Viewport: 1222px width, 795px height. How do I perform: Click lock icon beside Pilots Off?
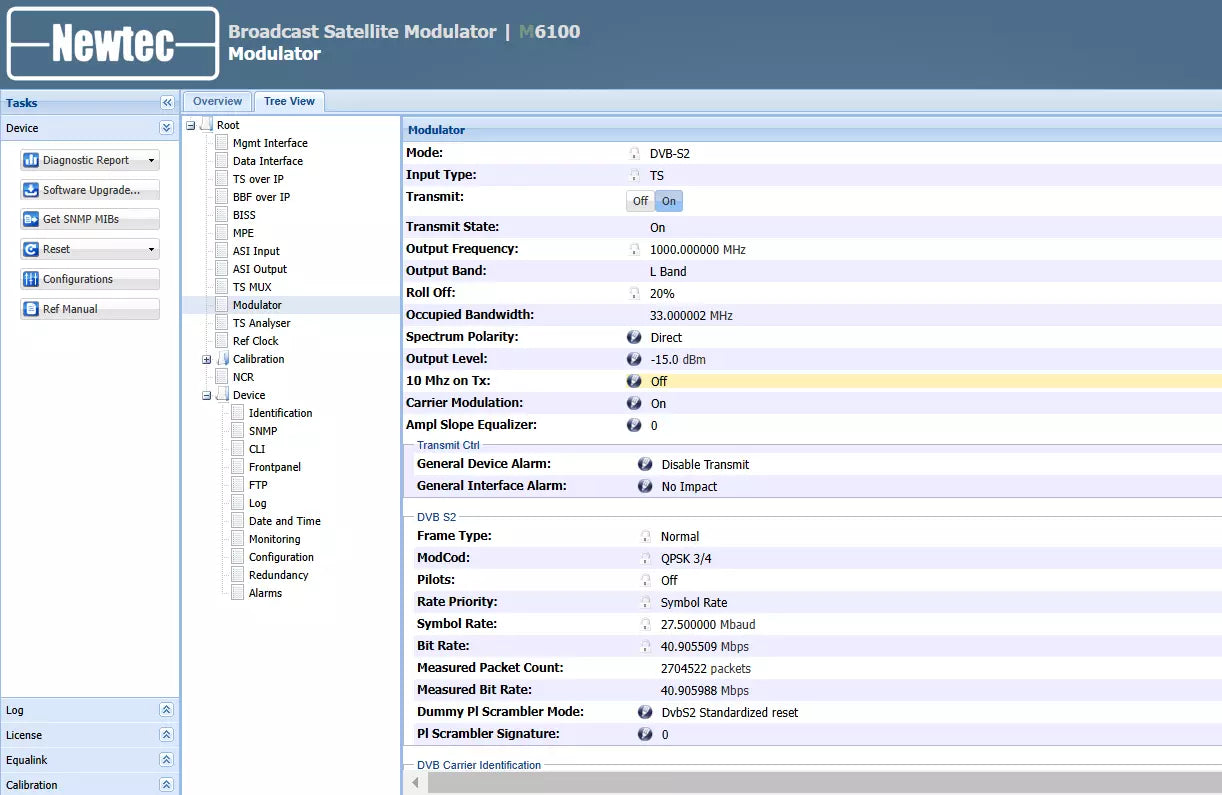[x=645, y=580]
